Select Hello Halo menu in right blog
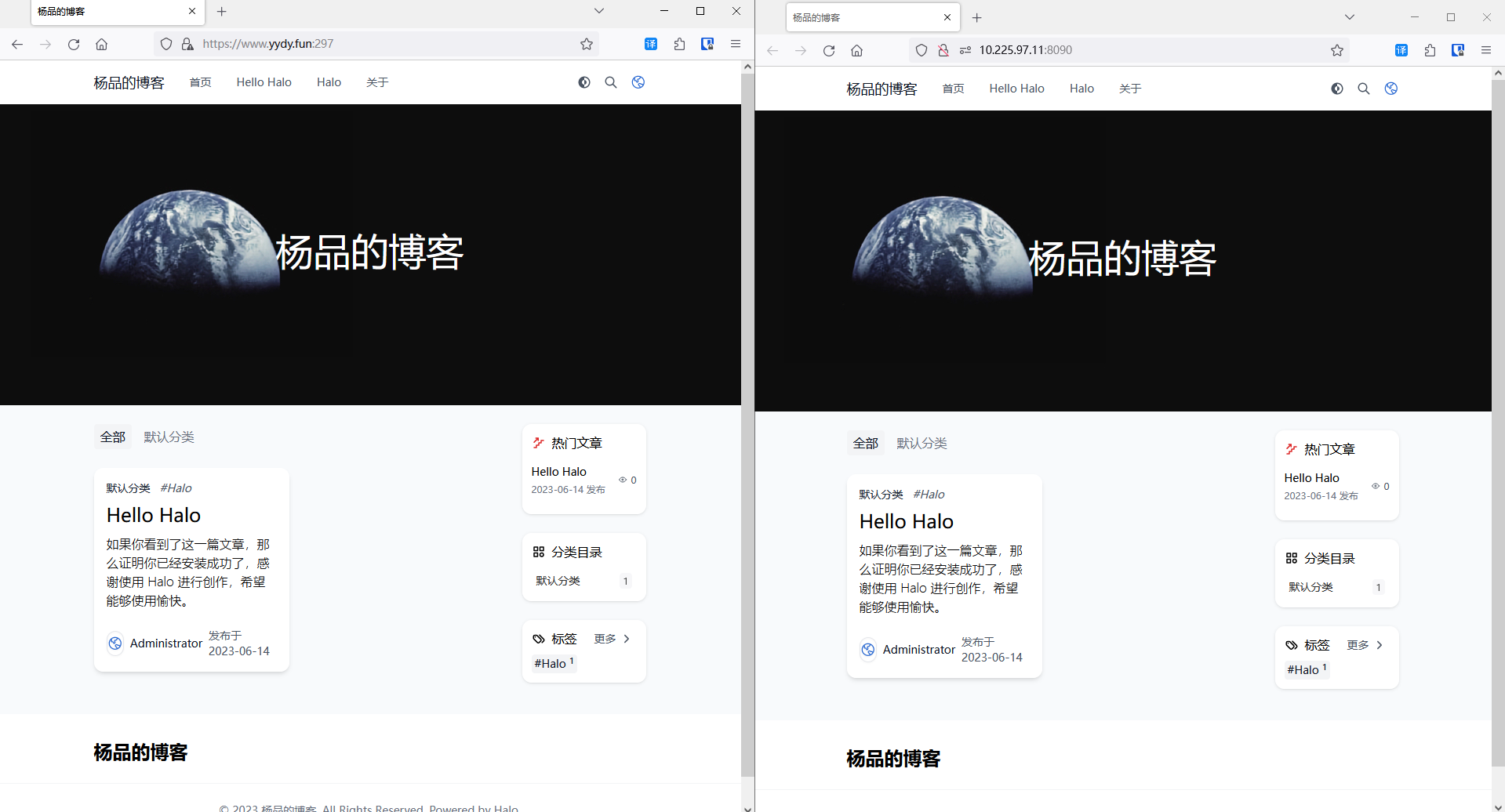 coord(1017,89)
